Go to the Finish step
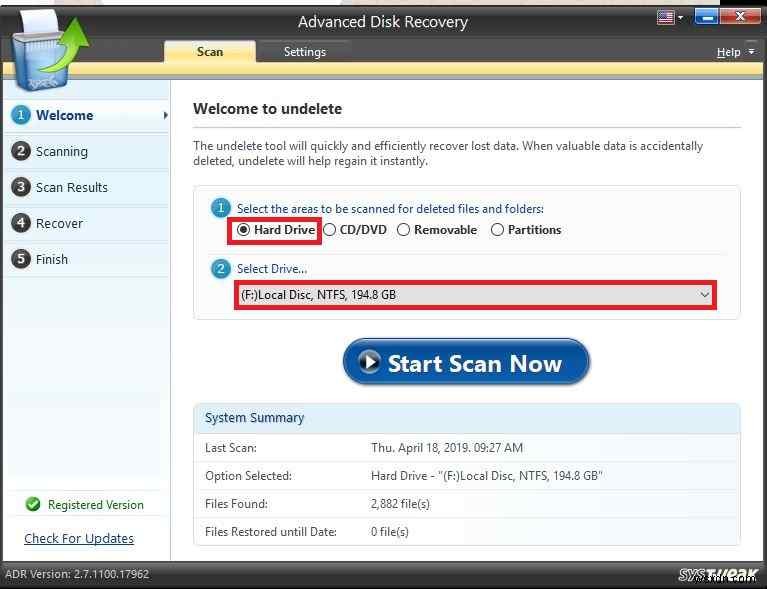The image size is (767, 589). (86, 259)
